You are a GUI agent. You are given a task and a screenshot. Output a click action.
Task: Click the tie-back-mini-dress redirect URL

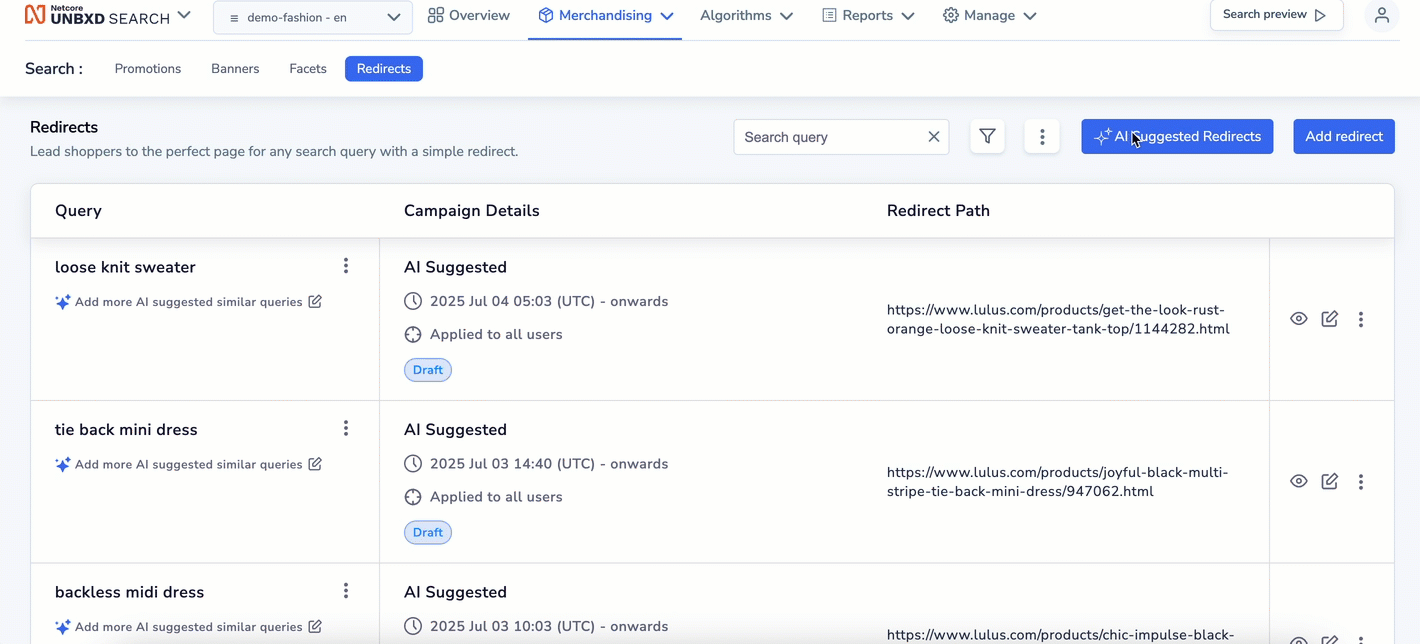[1058, 481]
